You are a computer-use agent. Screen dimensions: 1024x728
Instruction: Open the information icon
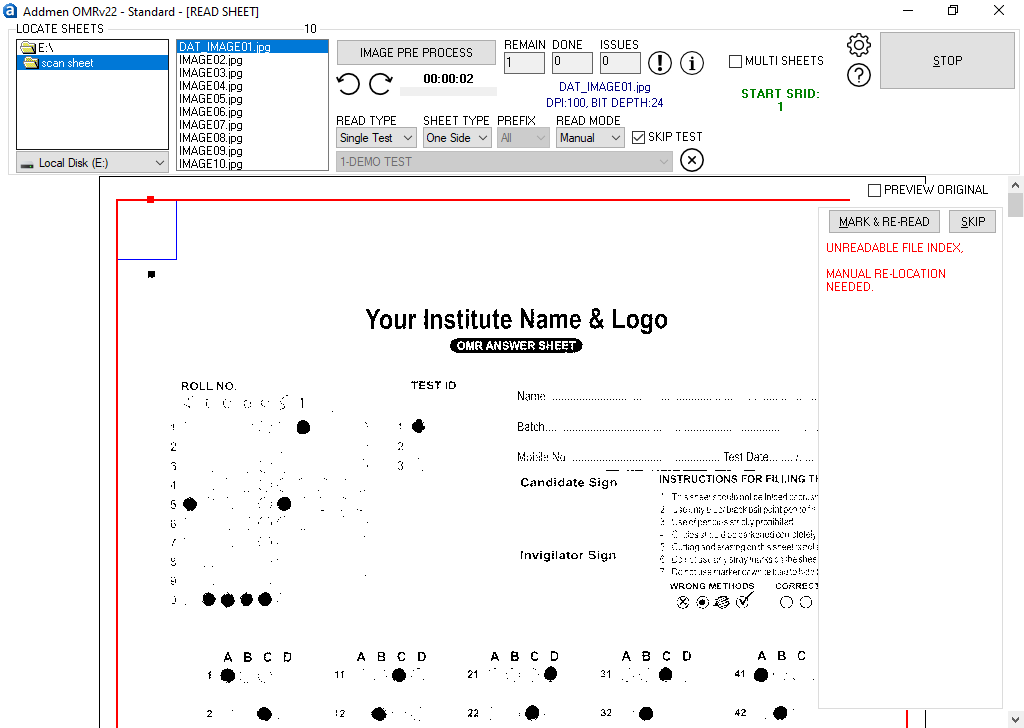[692, 63]
